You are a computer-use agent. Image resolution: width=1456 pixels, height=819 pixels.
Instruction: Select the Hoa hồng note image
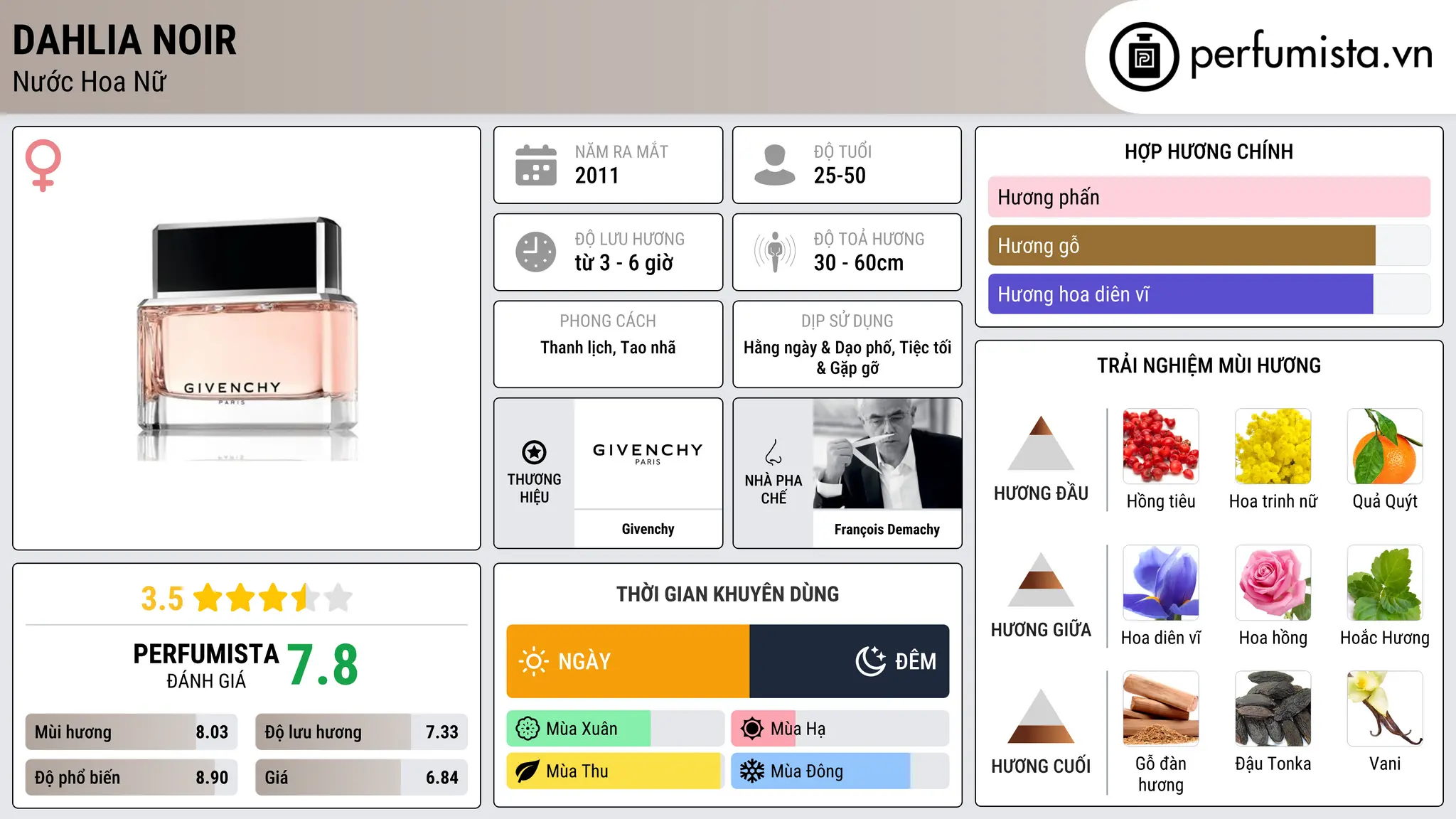[x=1273, y=583]
